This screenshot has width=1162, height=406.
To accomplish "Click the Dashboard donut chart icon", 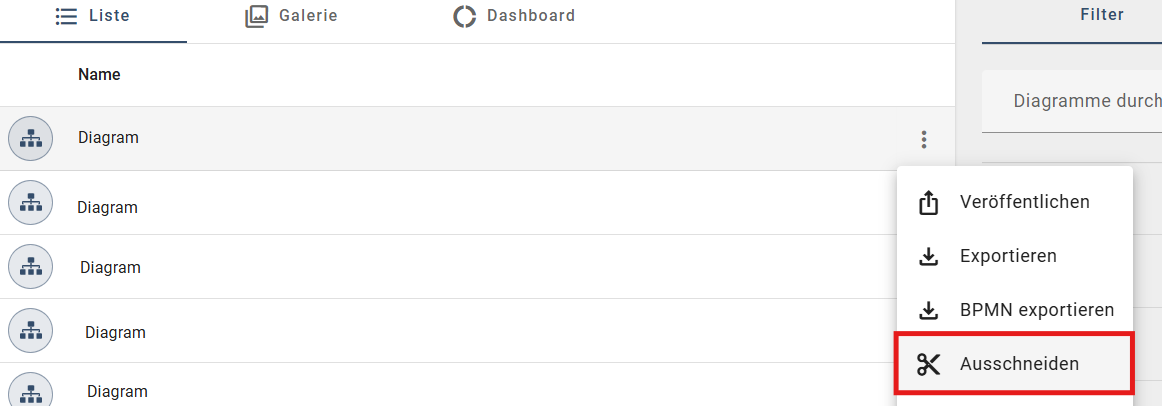I will tap(464, 16).
